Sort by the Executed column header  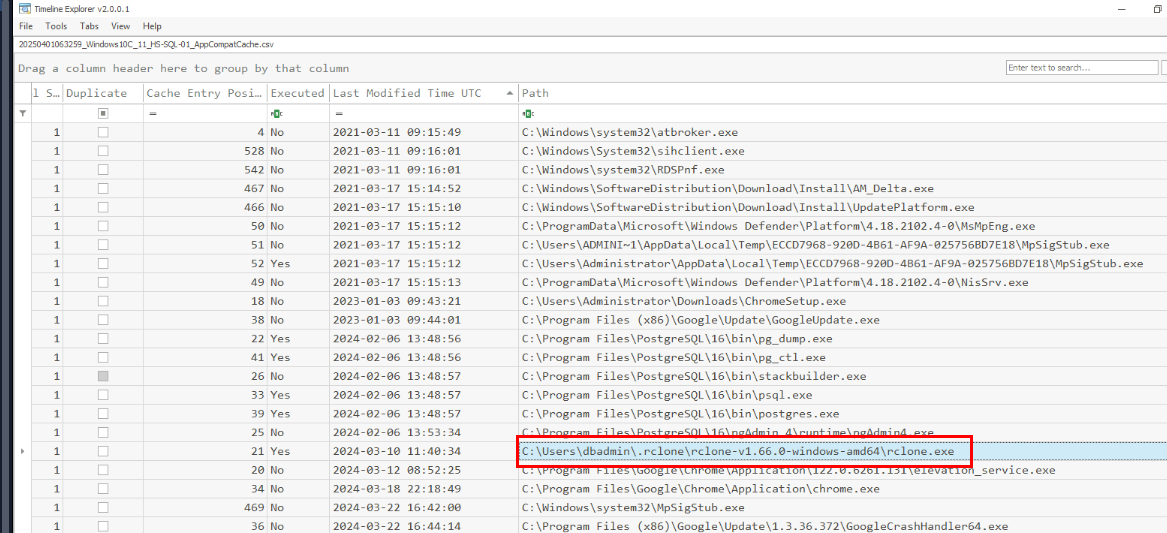[x=297, y=93]
